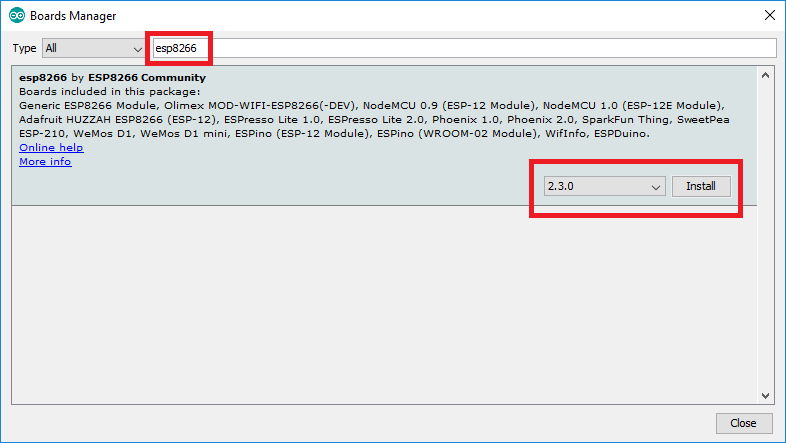Image resolution: width=786 pixels, height=443 pixels.
Task: Open the version dropdown showing 2.3.0
Action: pyautogui.click(x=605, y=186)
